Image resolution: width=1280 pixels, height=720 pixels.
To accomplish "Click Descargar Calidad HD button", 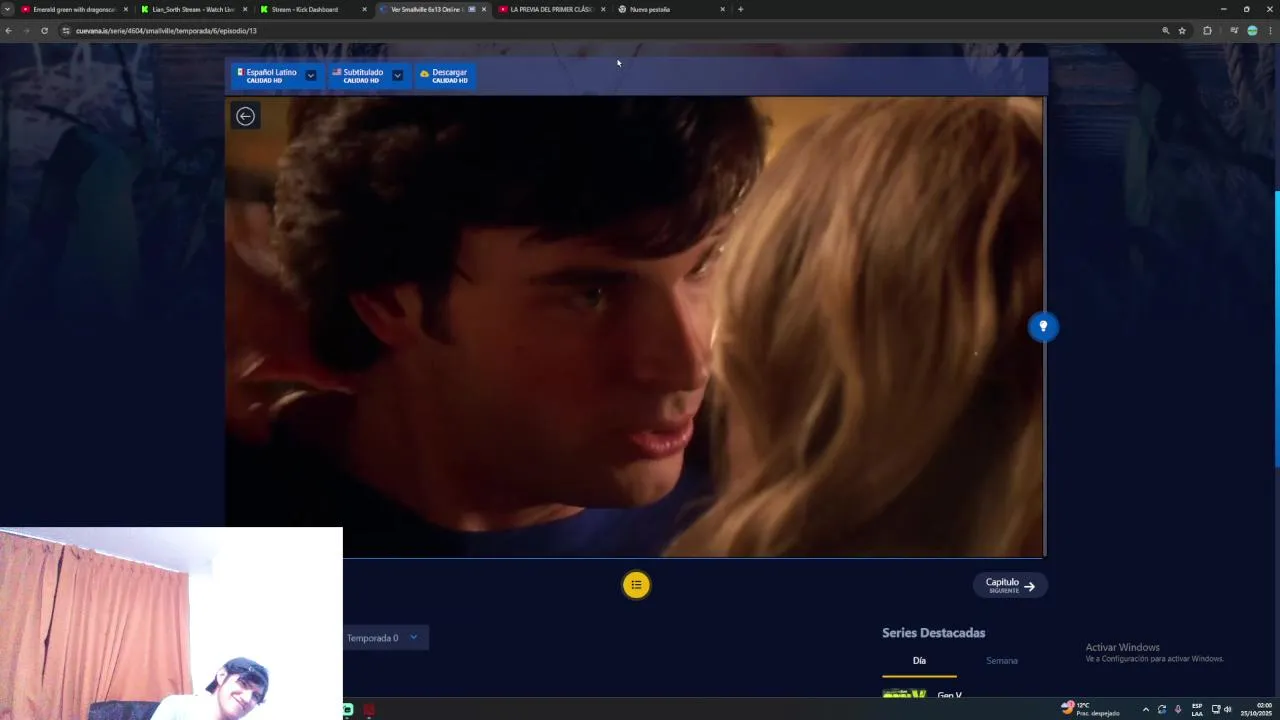I will (x=445, y=75).
